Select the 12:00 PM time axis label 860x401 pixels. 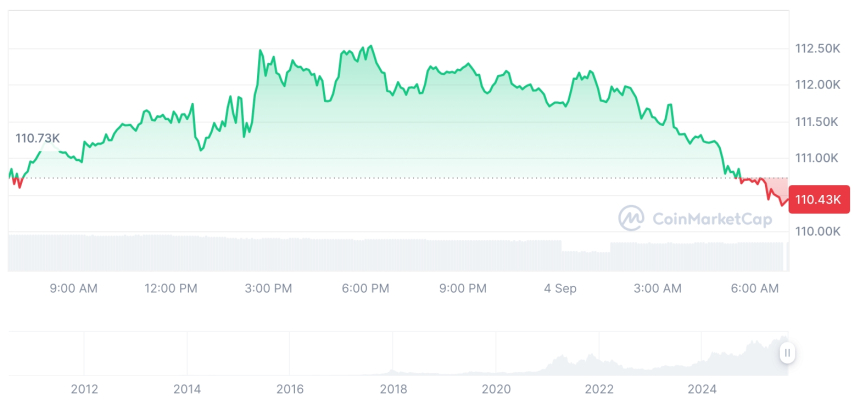[x=171, y=288]
